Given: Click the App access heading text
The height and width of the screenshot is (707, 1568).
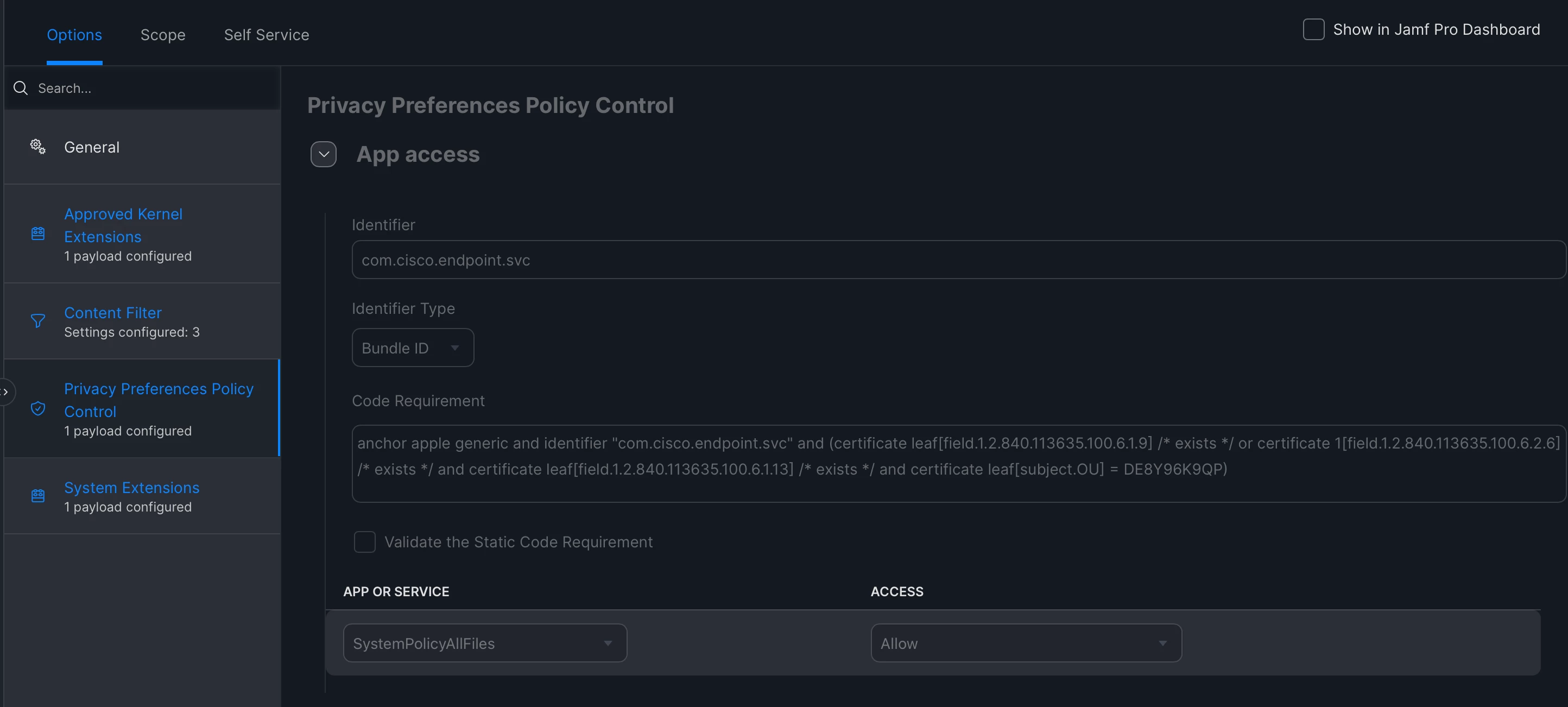Looking at the screenshot, I should tap(418, 154).
